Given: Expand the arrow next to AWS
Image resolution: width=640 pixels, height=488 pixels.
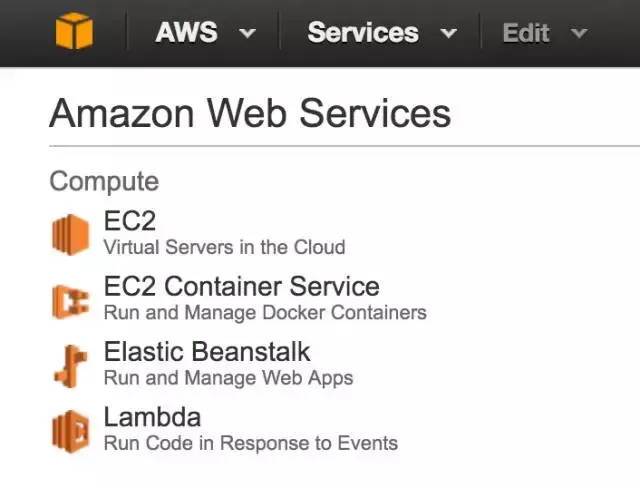Looking at the screenshot, I should point(247,33).
